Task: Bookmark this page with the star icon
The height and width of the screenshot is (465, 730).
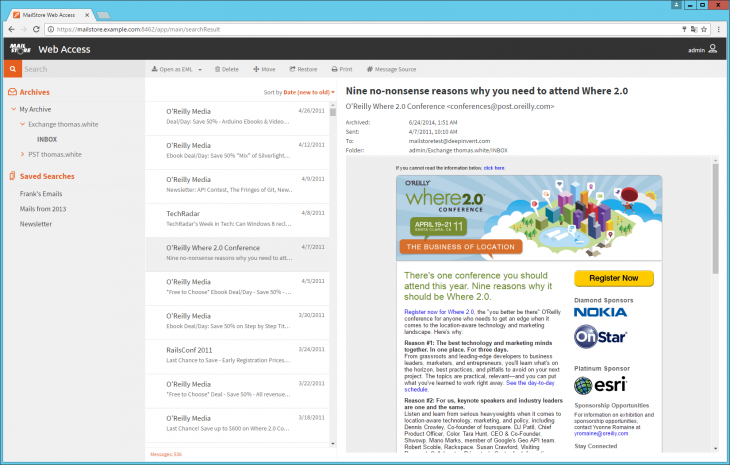Action: pyautogui.click(x=704, y=29)
